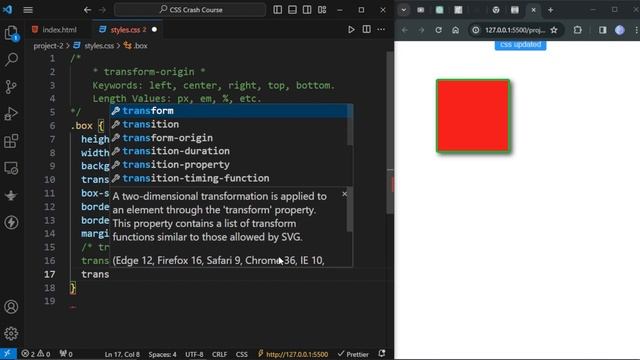This screenshot has width=640, height=360.
Task: Click the unsaved dot on styles.css tab
Action: click(x=154, y=29)
